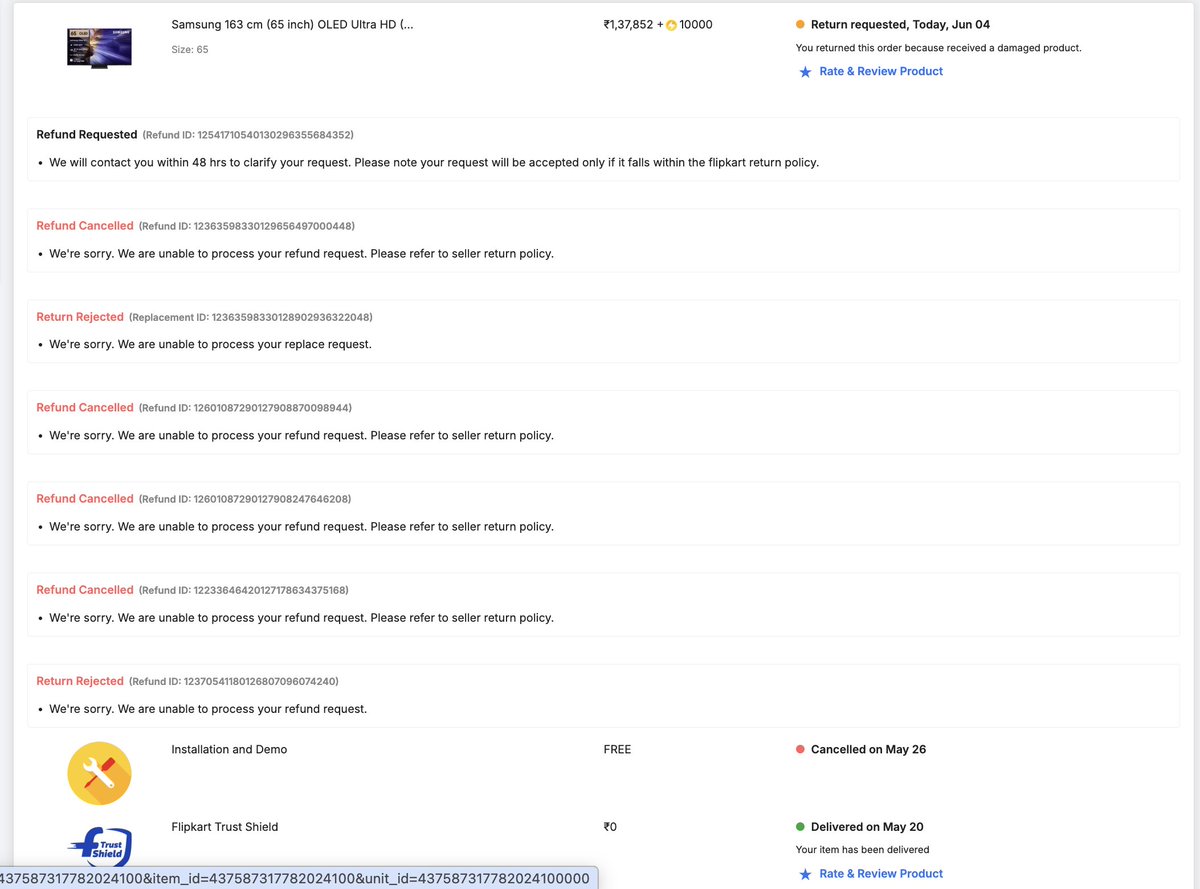Click Return Rejected heading with Replacement ID

[80, 316]
